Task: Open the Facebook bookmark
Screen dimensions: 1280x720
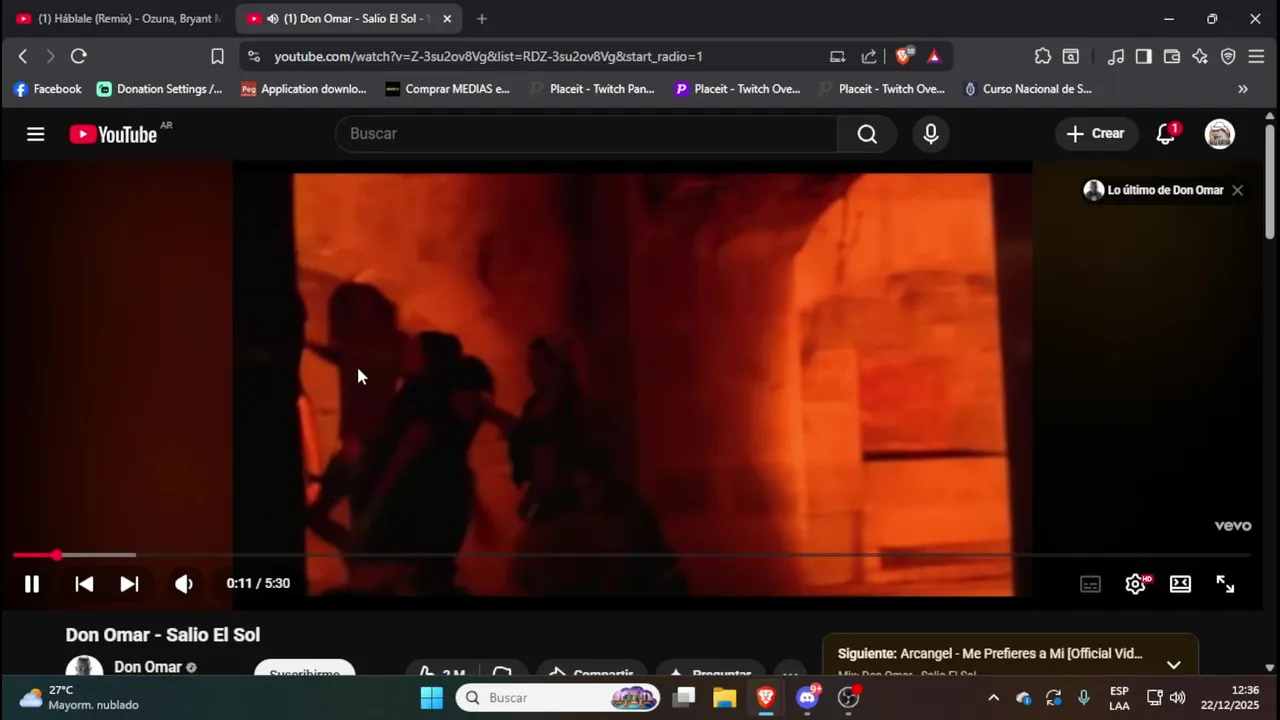Action: coord(47,89)
